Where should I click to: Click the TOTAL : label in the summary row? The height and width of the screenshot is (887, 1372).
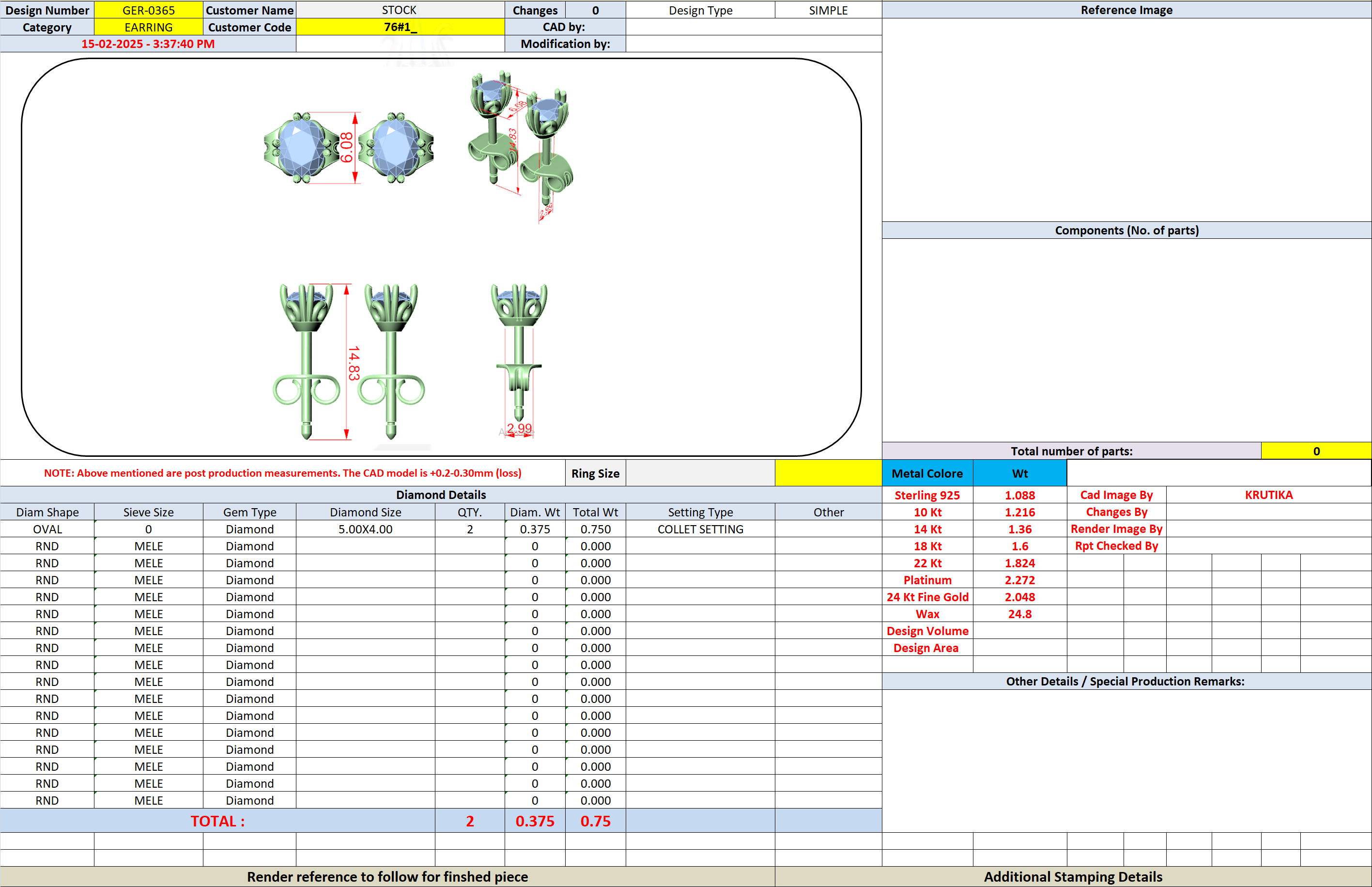tap(217, 821)
